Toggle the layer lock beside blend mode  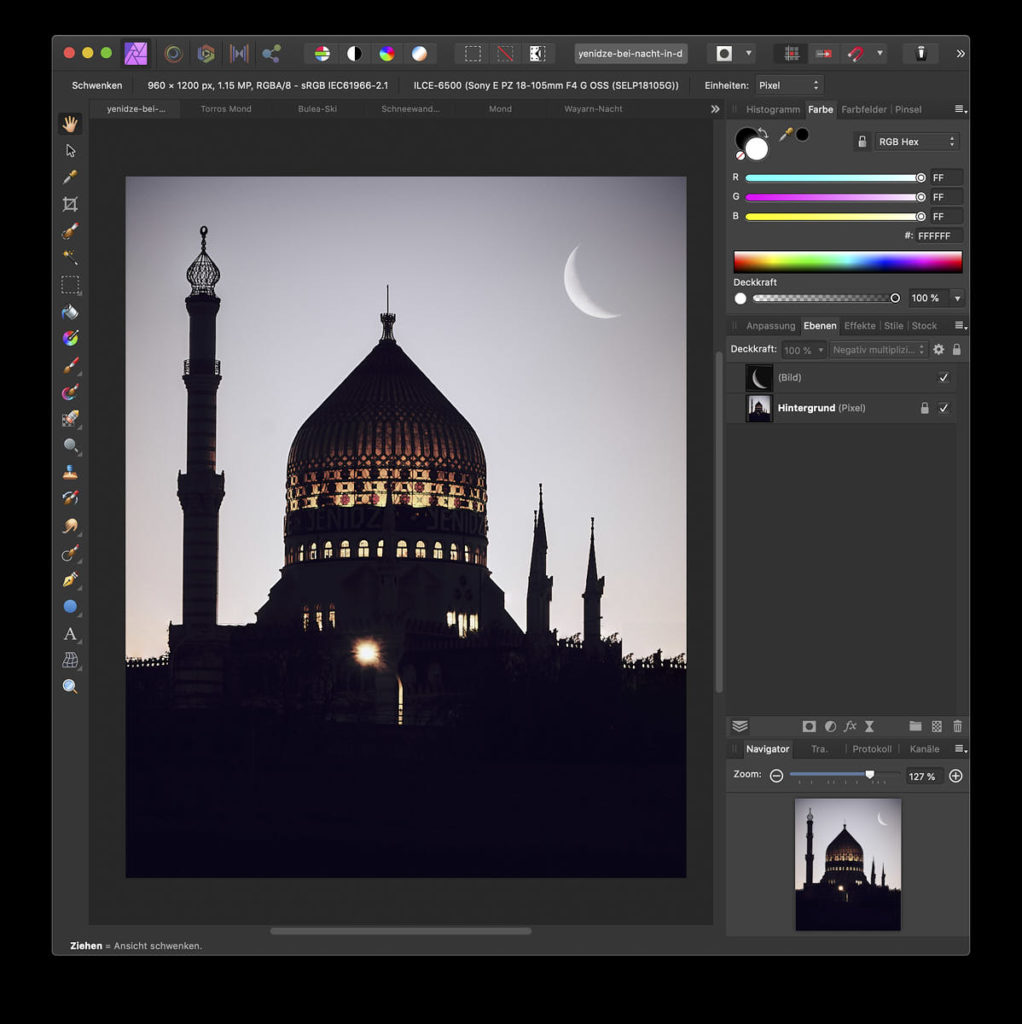pos(957,350)
